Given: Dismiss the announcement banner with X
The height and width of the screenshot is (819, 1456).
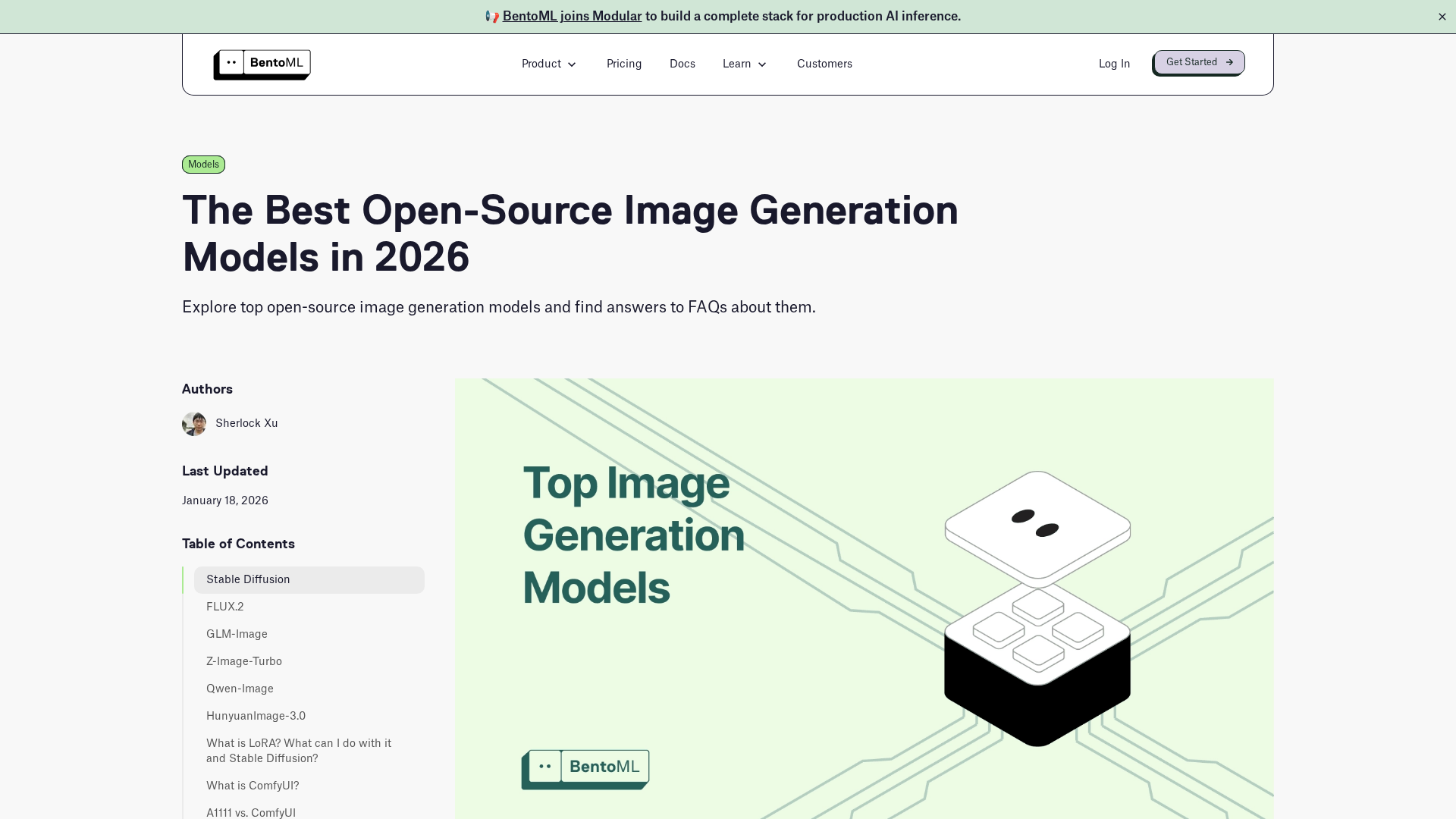Looking at the screenshot, I should pyautogui.click(x=1442, y=17).
